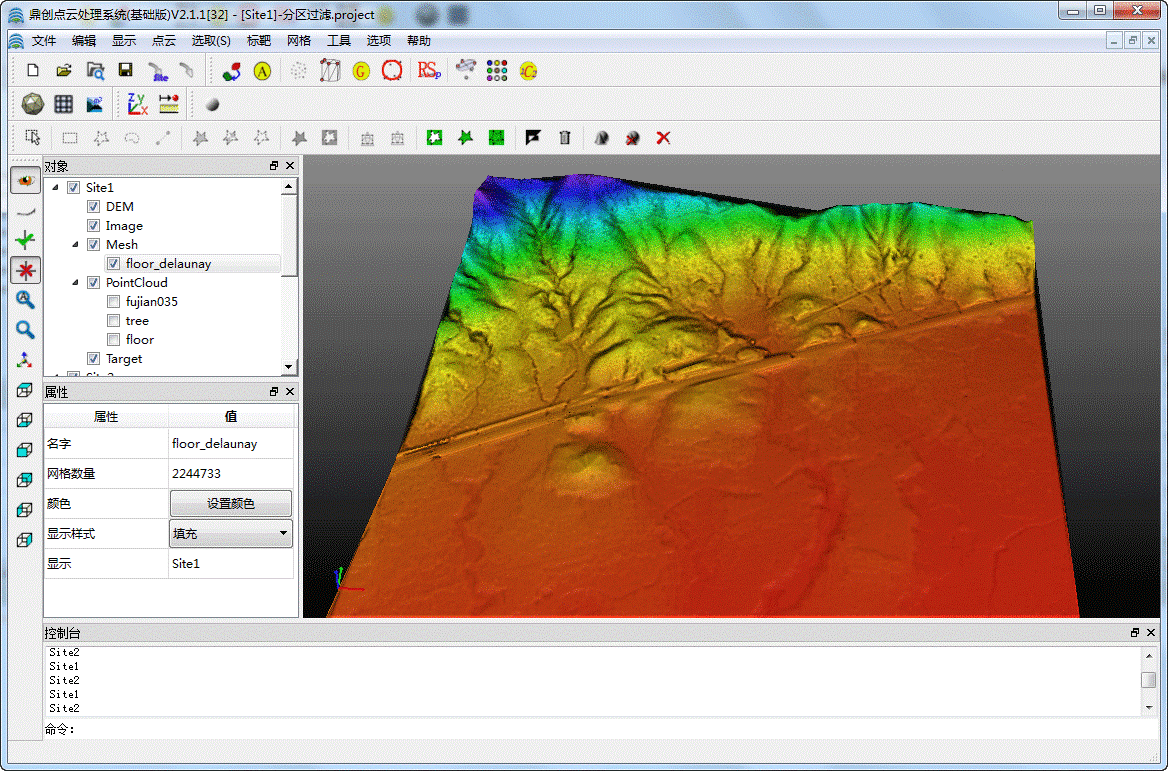
Task: Open the 网格 menu
Action: (x=298, y=41)
